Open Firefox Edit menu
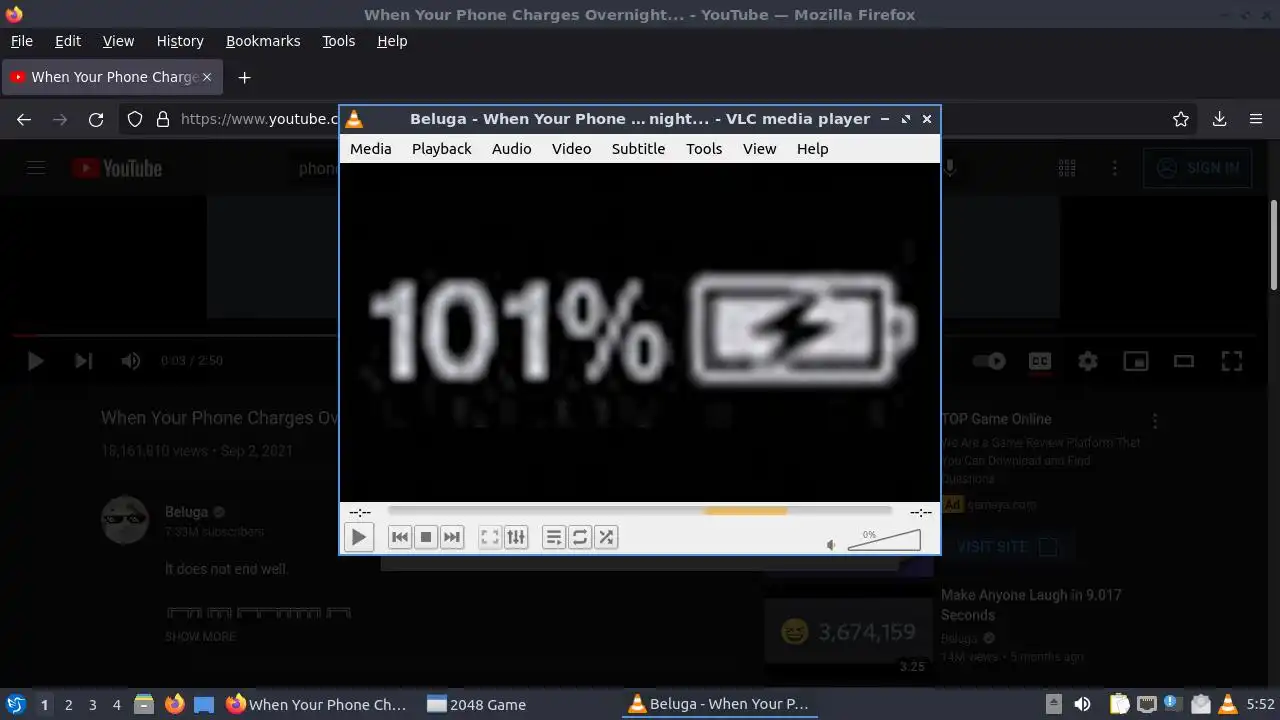 click(x=68, y=41)
